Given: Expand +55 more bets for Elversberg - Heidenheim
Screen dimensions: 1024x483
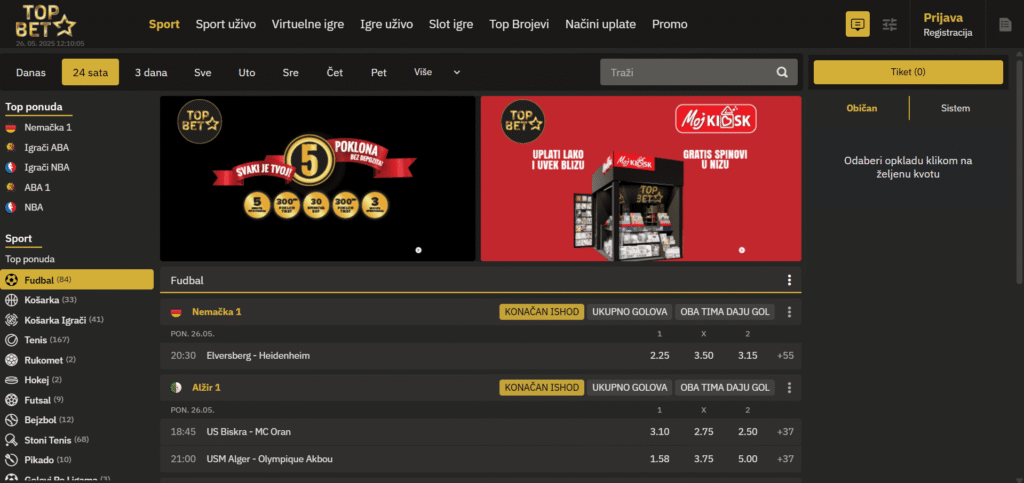Looking at the screenshot, I should pyautogui.click(x=785, y=355).
